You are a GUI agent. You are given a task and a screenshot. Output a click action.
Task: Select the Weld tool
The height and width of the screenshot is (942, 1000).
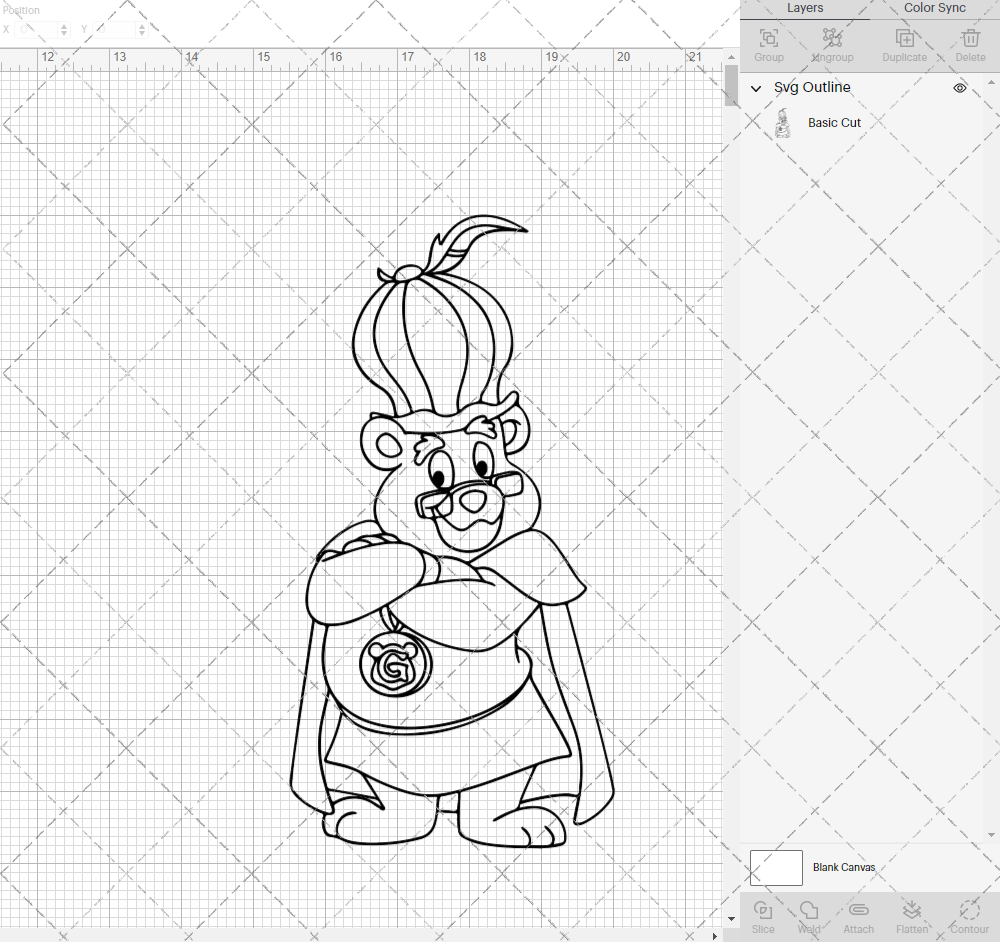click(809, 913)
